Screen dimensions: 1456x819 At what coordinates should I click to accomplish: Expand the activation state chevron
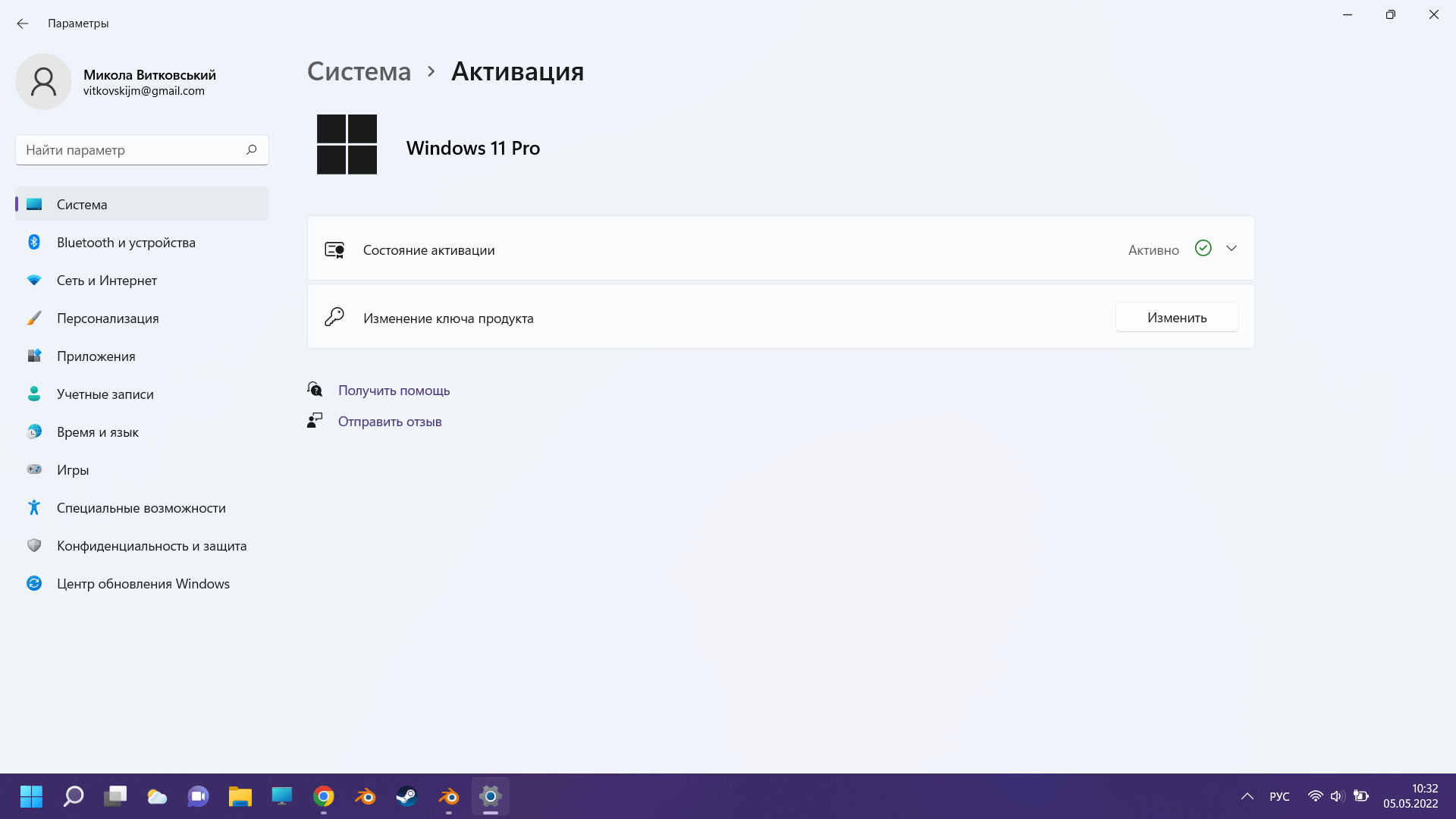click(1232, 249)
